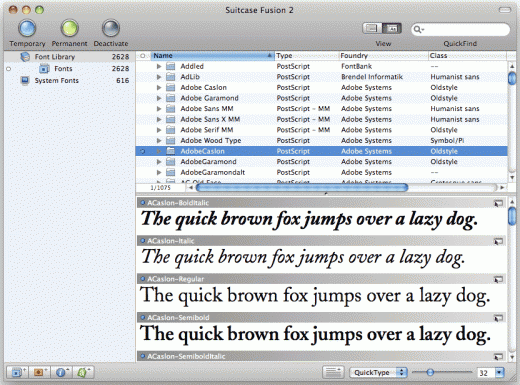Select the Fonts set icon
The image size is (520, 385).
point(44,69)
